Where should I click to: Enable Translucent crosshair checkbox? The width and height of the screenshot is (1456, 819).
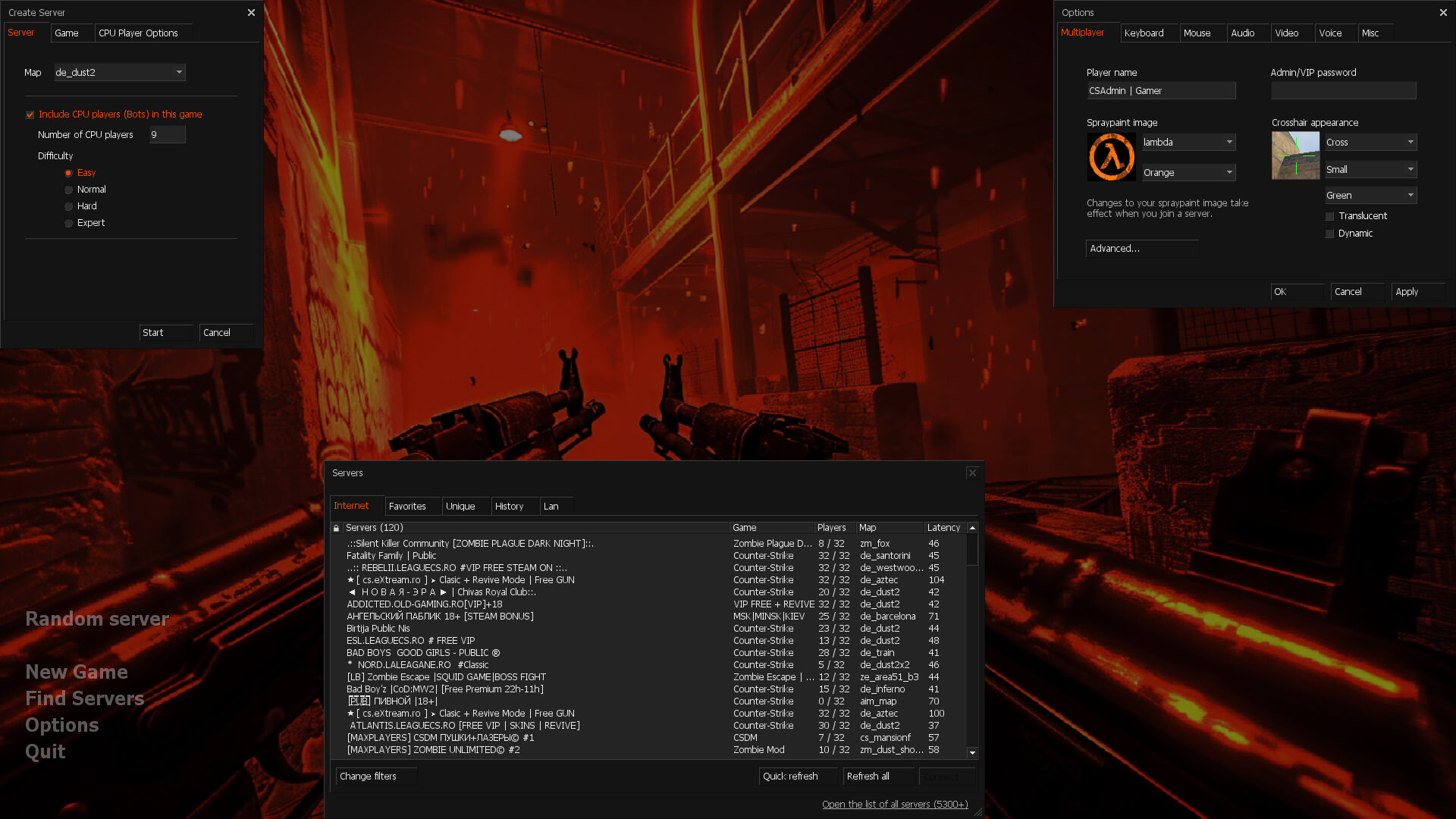[1329, 216]
